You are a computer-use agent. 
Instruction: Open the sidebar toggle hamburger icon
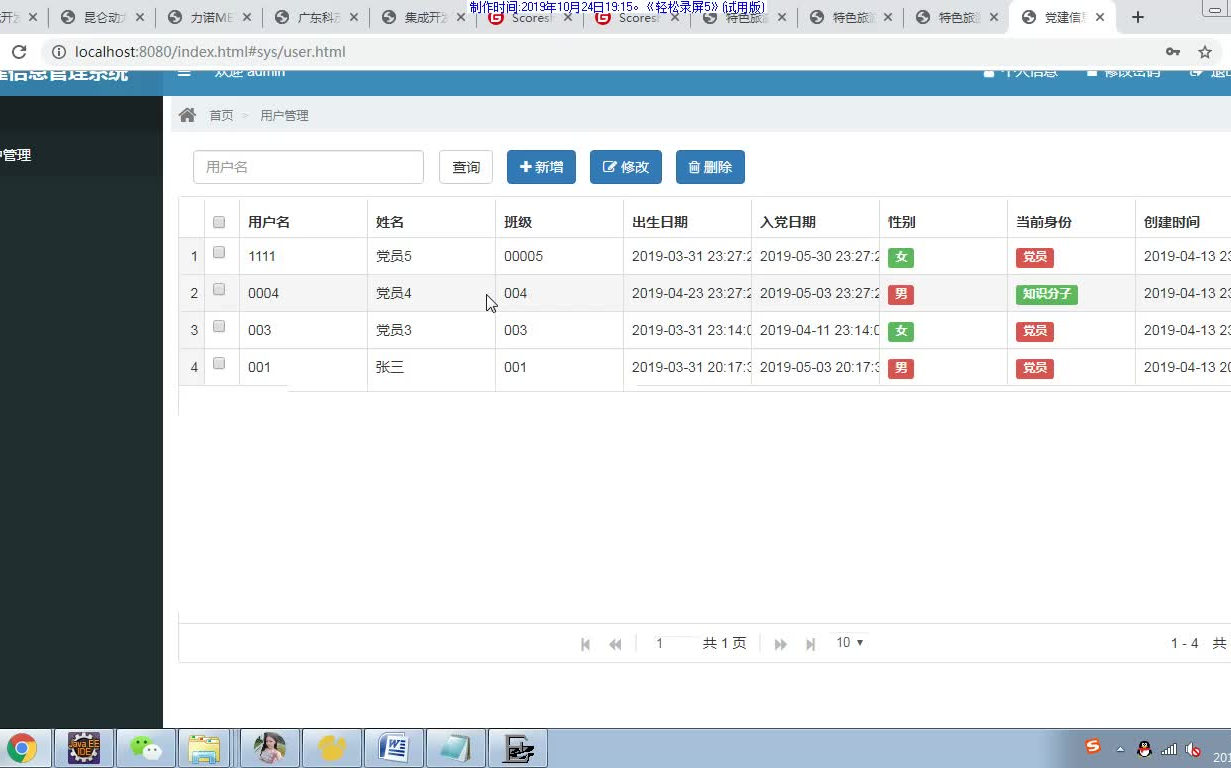tap(184, 71)
